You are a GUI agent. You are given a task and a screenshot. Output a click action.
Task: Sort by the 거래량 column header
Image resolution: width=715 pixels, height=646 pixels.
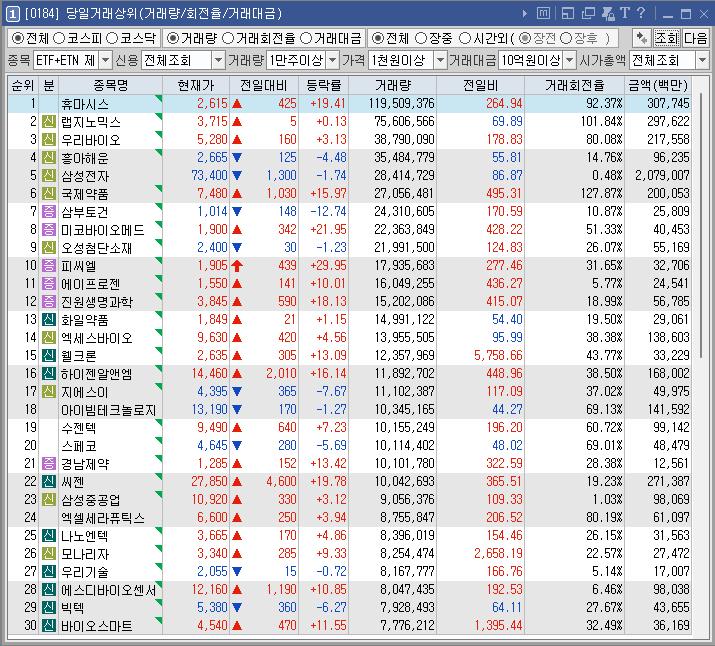tap(393, 85)
